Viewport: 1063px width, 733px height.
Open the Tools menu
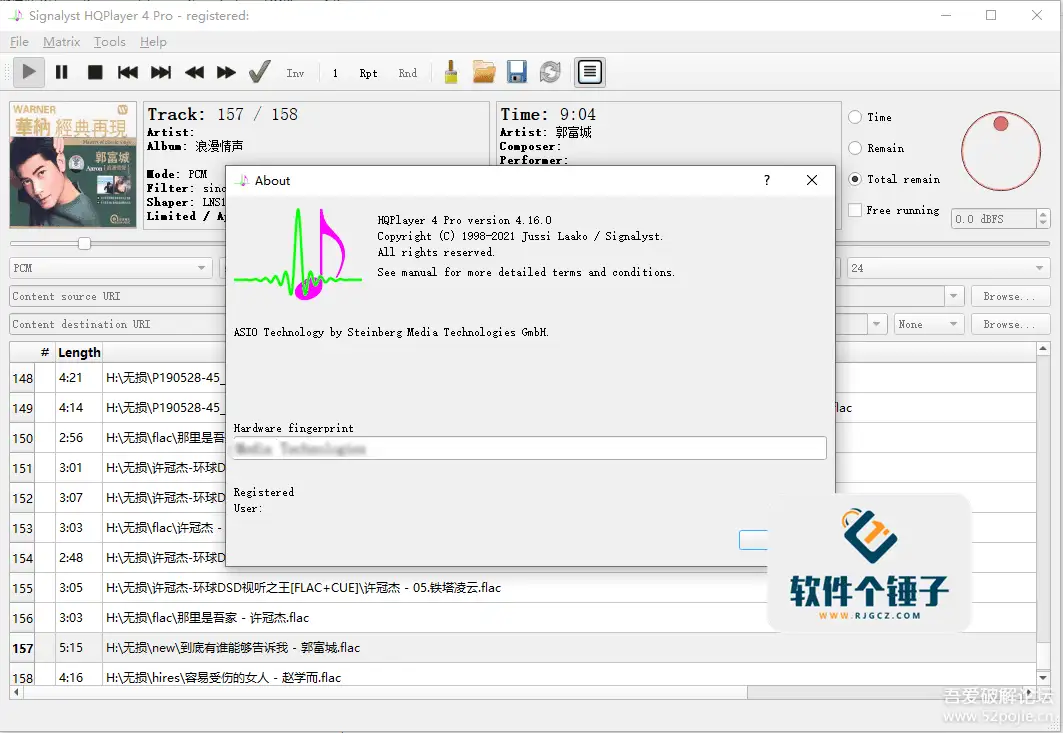[x=110, y=42]
